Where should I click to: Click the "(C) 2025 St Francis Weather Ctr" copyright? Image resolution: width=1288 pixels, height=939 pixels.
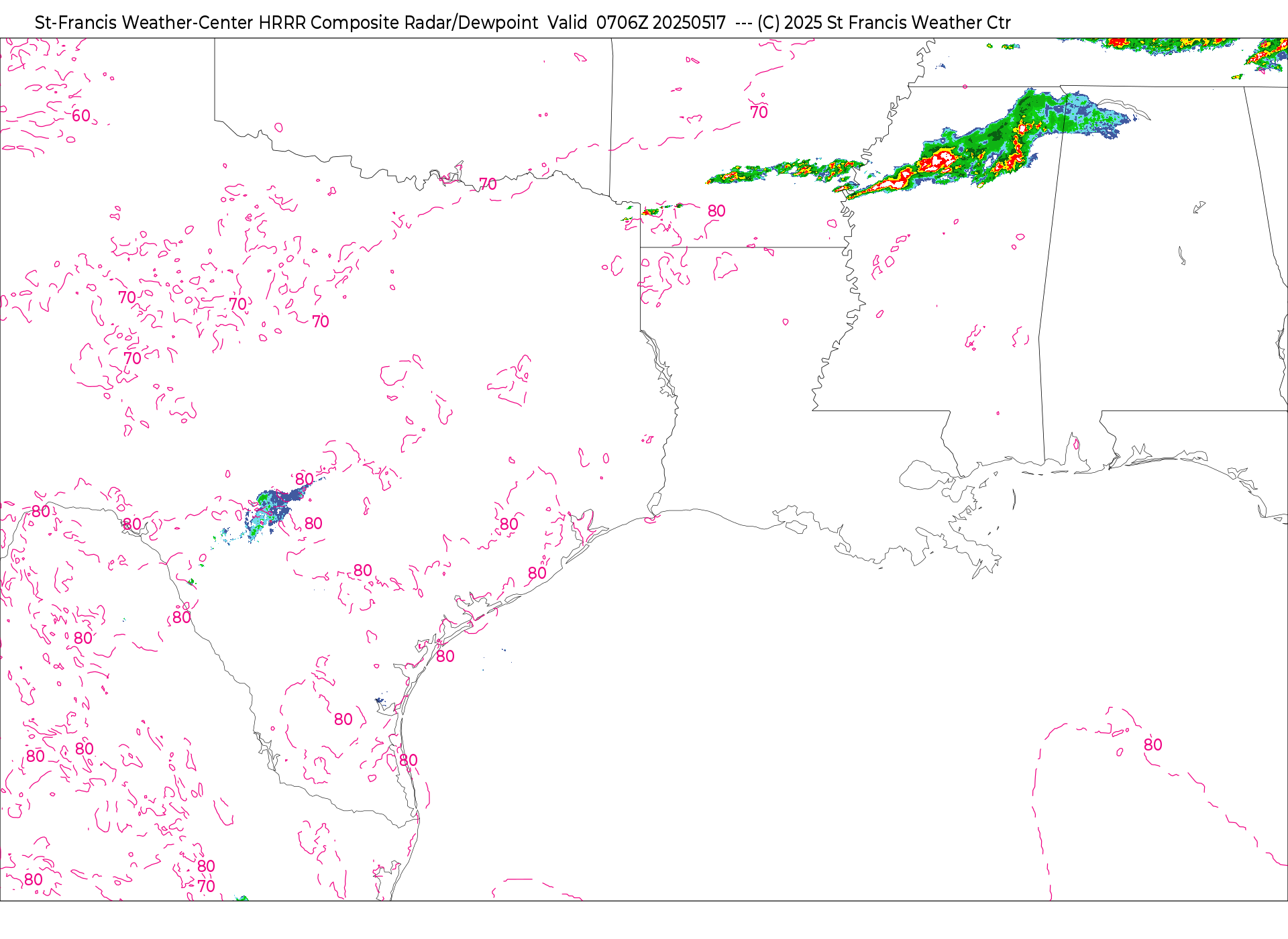tap(884, 23)
